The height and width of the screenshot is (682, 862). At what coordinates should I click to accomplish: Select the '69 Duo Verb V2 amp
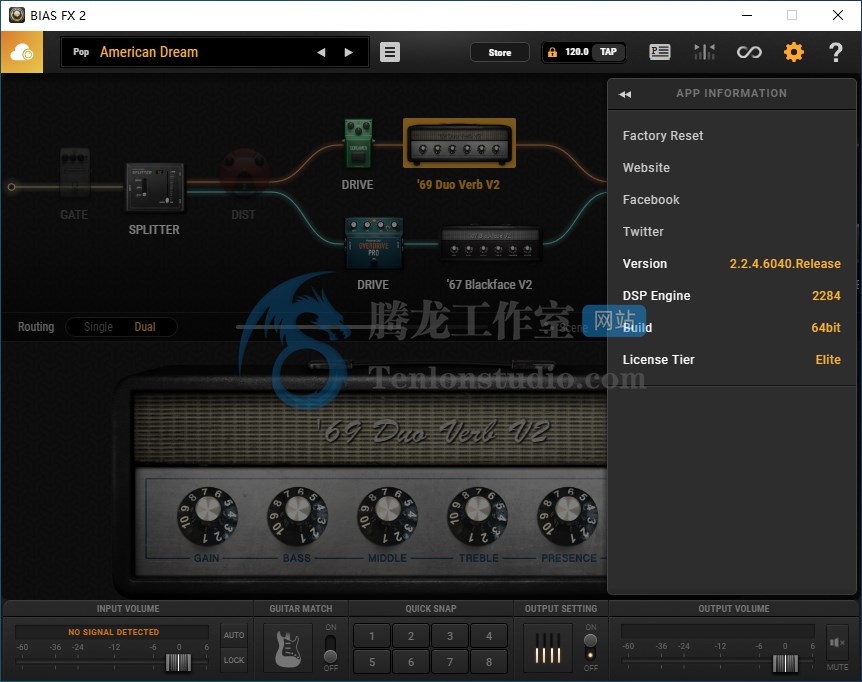click(459, 143)
